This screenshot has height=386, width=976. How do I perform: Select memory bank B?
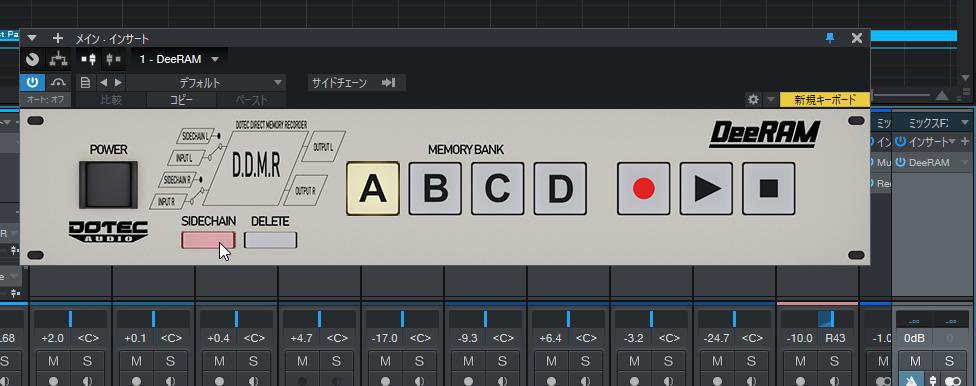(x=435, y=189)
